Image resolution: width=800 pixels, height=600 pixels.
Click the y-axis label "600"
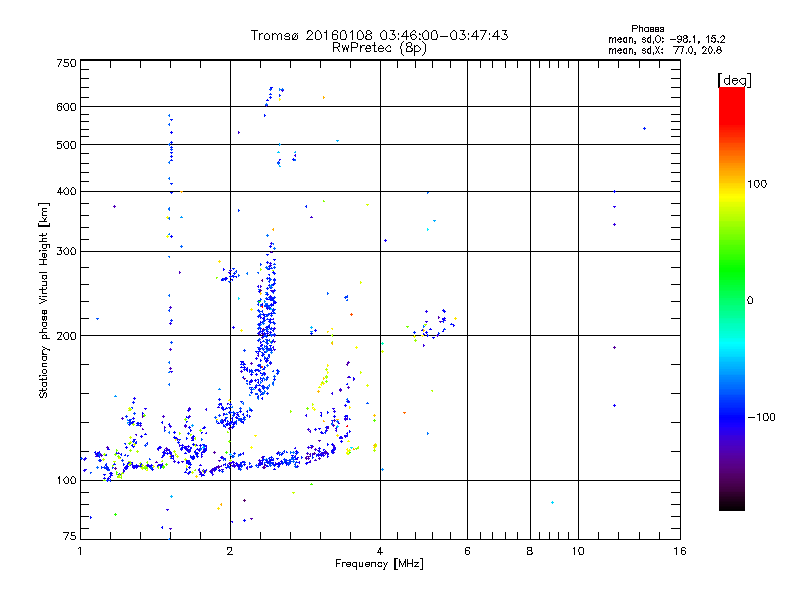click(66, 107)
